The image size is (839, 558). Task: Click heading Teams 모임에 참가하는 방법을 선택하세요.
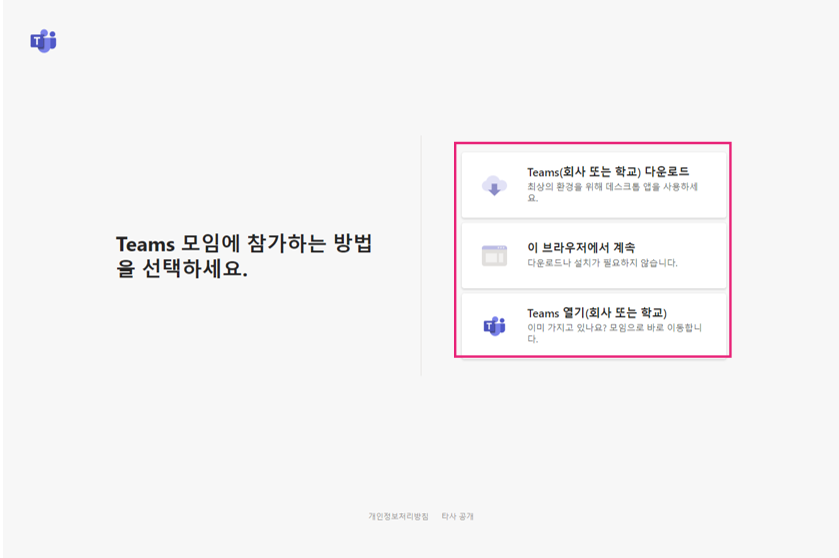point(244,256)
